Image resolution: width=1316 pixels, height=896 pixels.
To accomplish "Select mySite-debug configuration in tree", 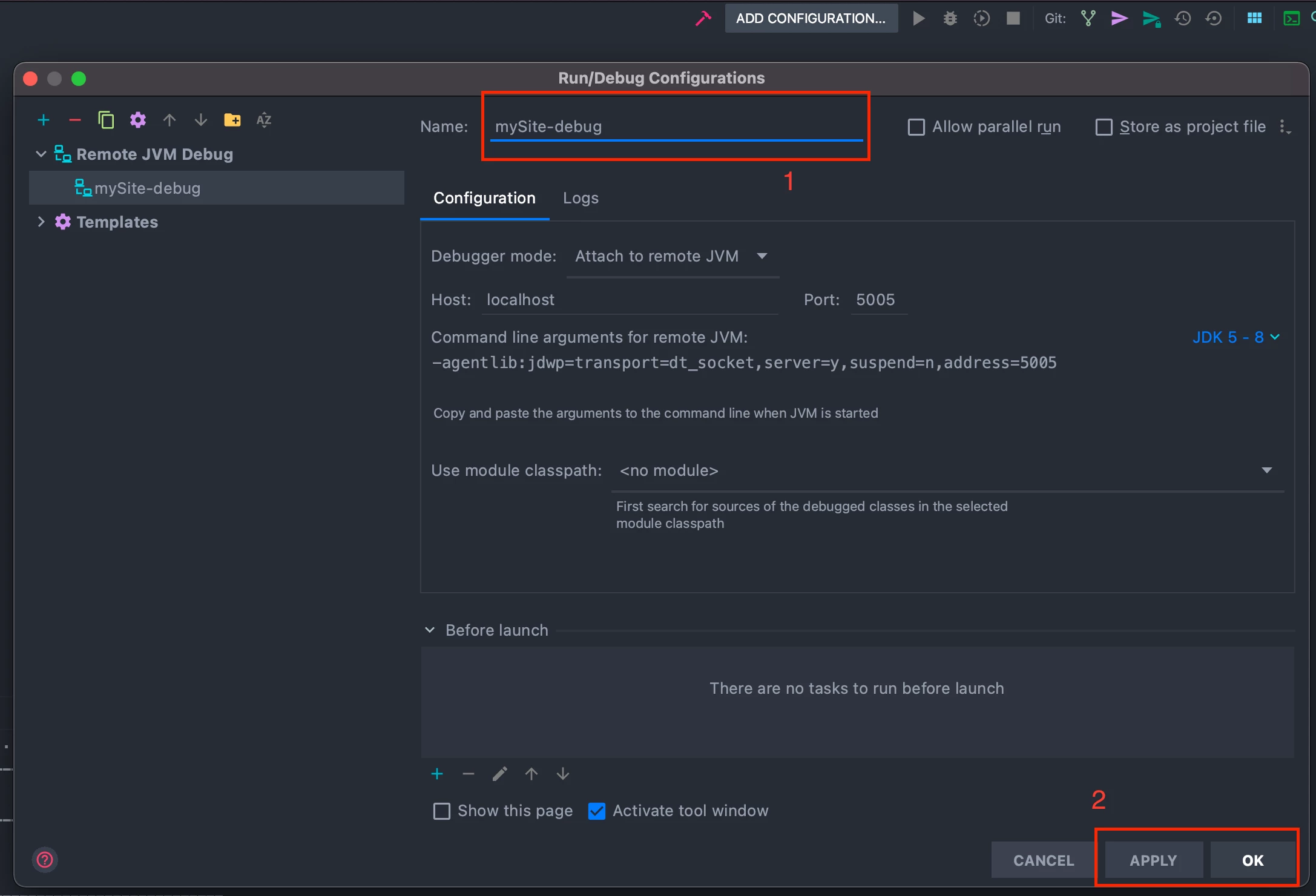I will pos(147,188).
